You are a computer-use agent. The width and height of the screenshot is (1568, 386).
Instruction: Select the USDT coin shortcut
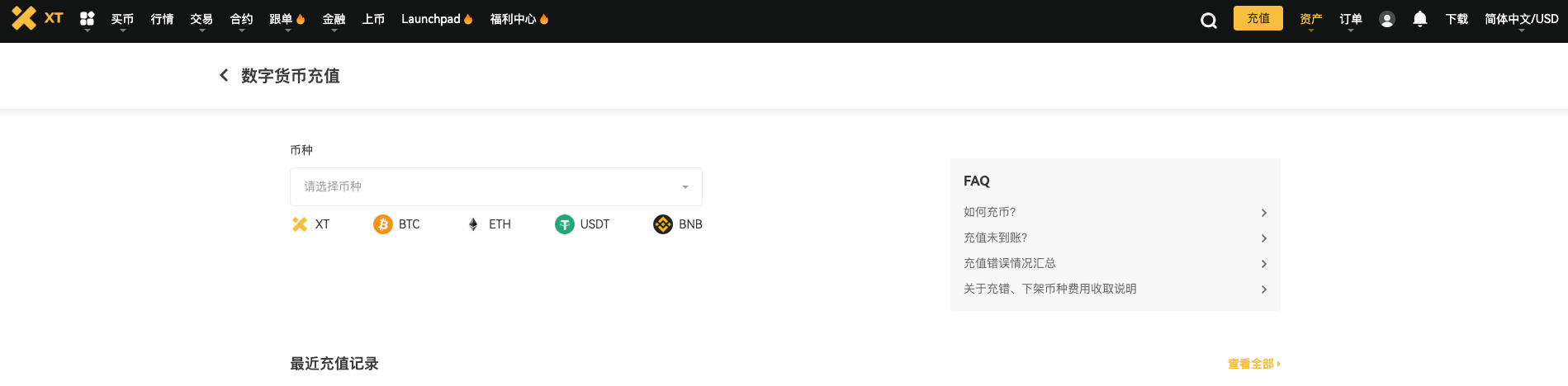[582, 224]
